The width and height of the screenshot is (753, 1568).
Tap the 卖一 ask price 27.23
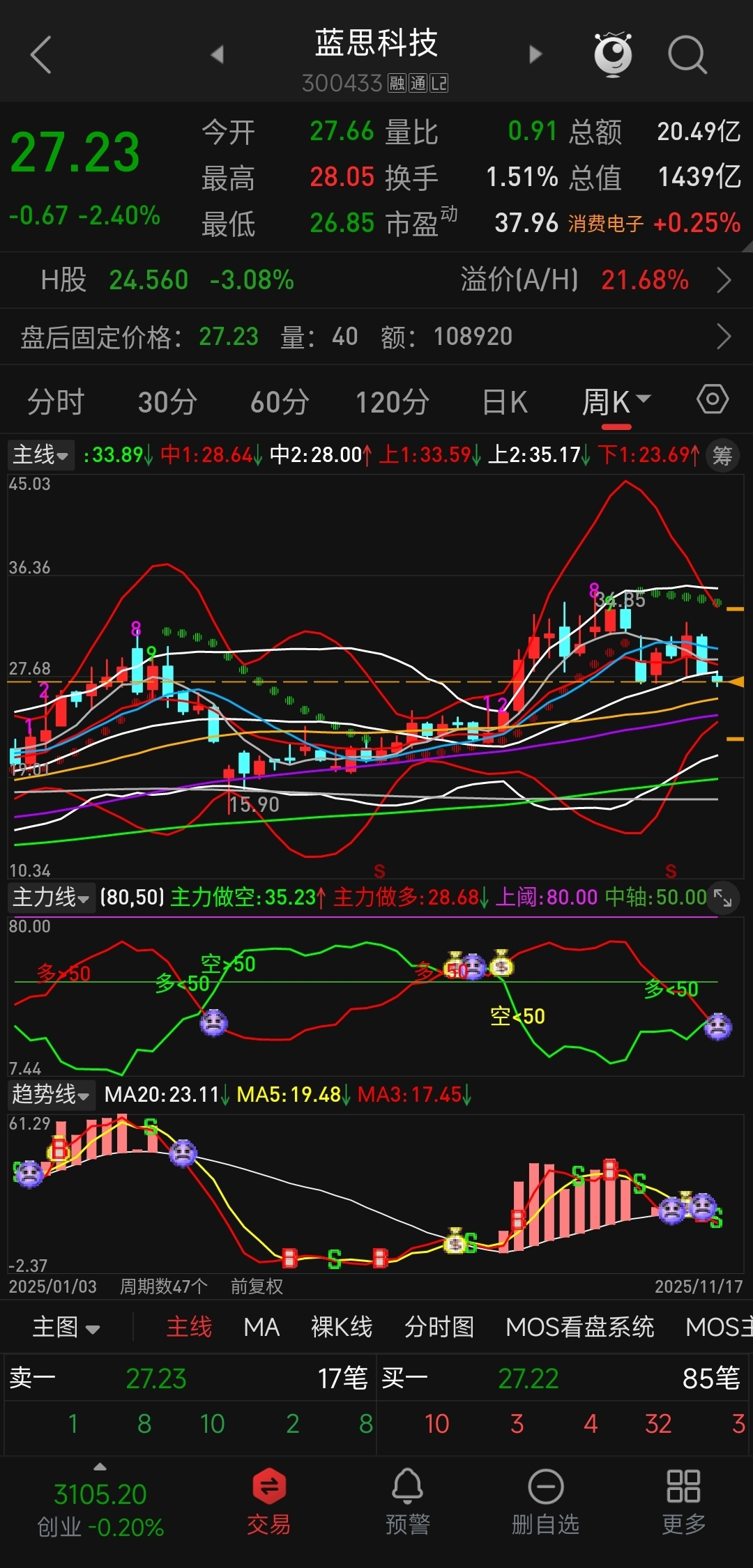pyautogui.click(x=156, y=1378)
